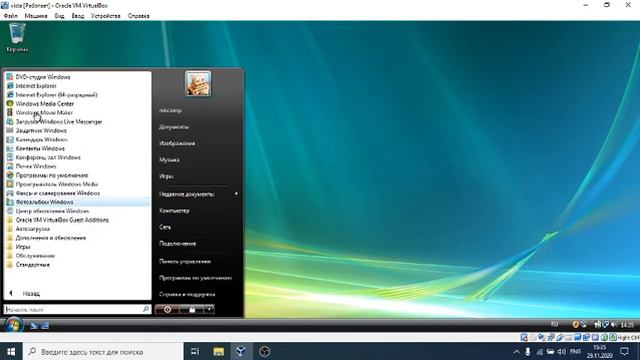Click the VirtualBox display status icon
This screenshot has height=360, width=640.
tap(578, 337)
